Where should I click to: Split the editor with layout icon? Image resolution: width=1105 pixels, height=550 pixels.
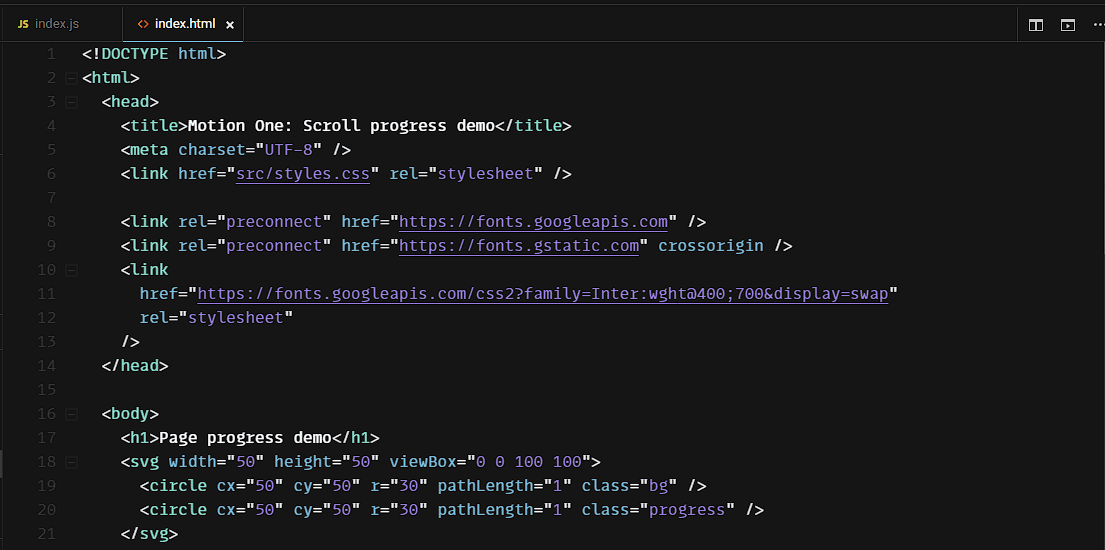pyautogui.click(x=1036, y=25)
